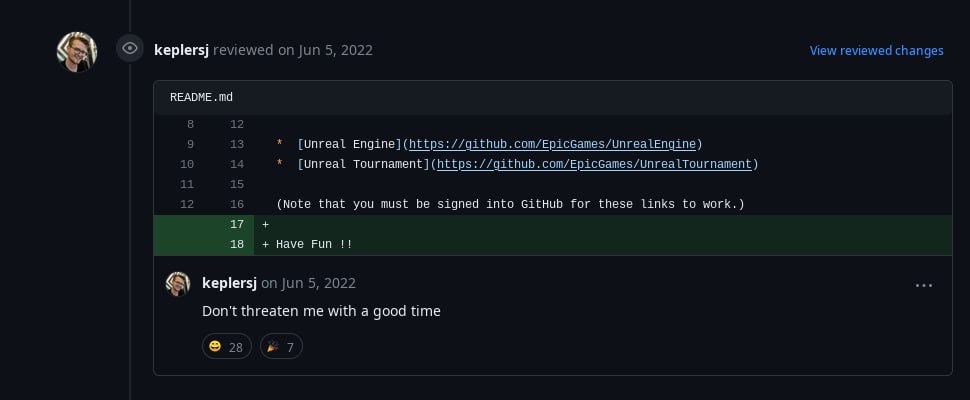
Task: Open README.md file name link
Action: tap(202, 98)
